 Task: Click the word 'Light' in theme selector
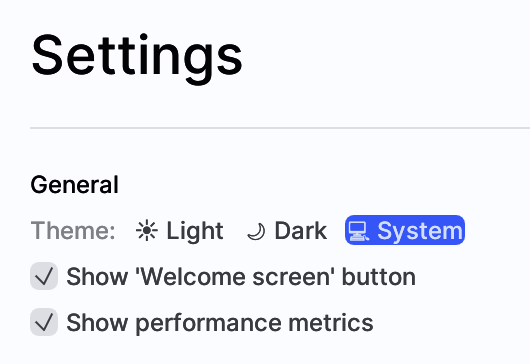click(x=195, y=231)
